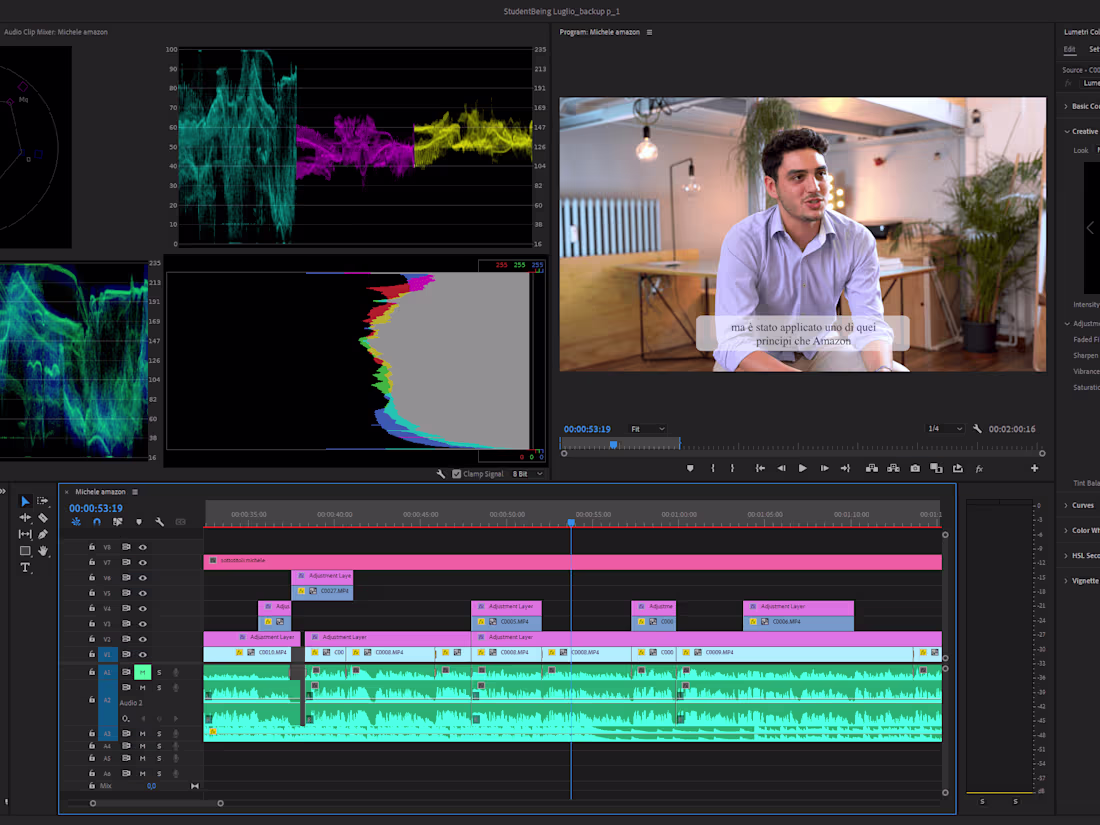Click the Export Frame camera icon
The width and height of the screenshot is (1100, 825).
coord(914,467)
